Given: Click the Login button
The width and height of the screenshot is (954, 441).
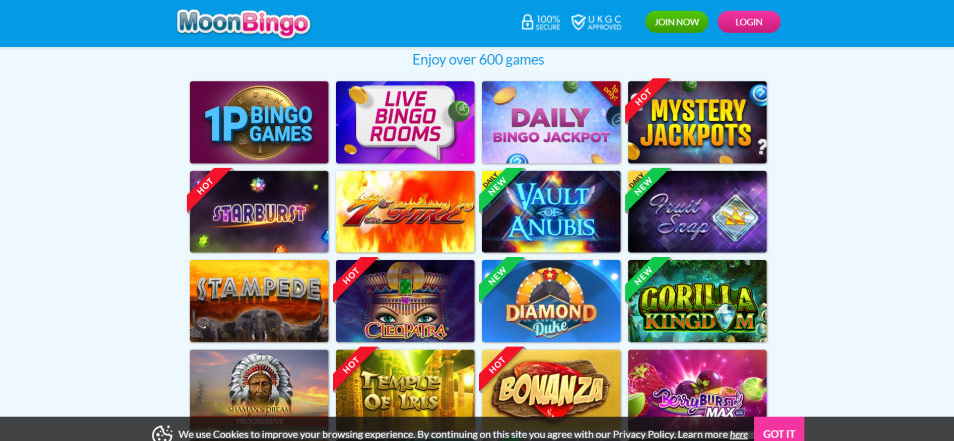Looking at the screenshot, I should coord(749,22).
